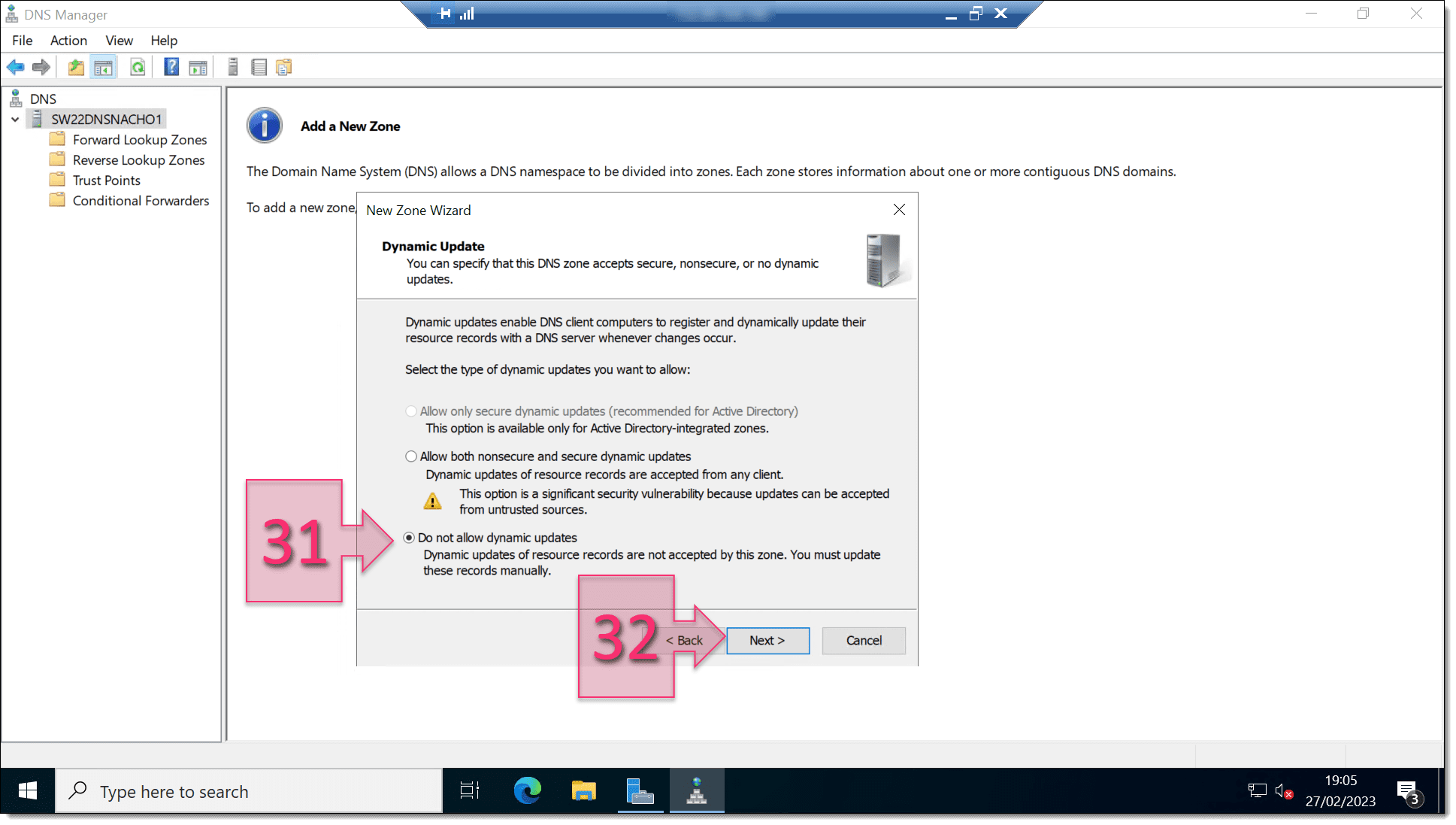
Task: Select Allow only secure dynamic updates option
Action: [411, 411]
